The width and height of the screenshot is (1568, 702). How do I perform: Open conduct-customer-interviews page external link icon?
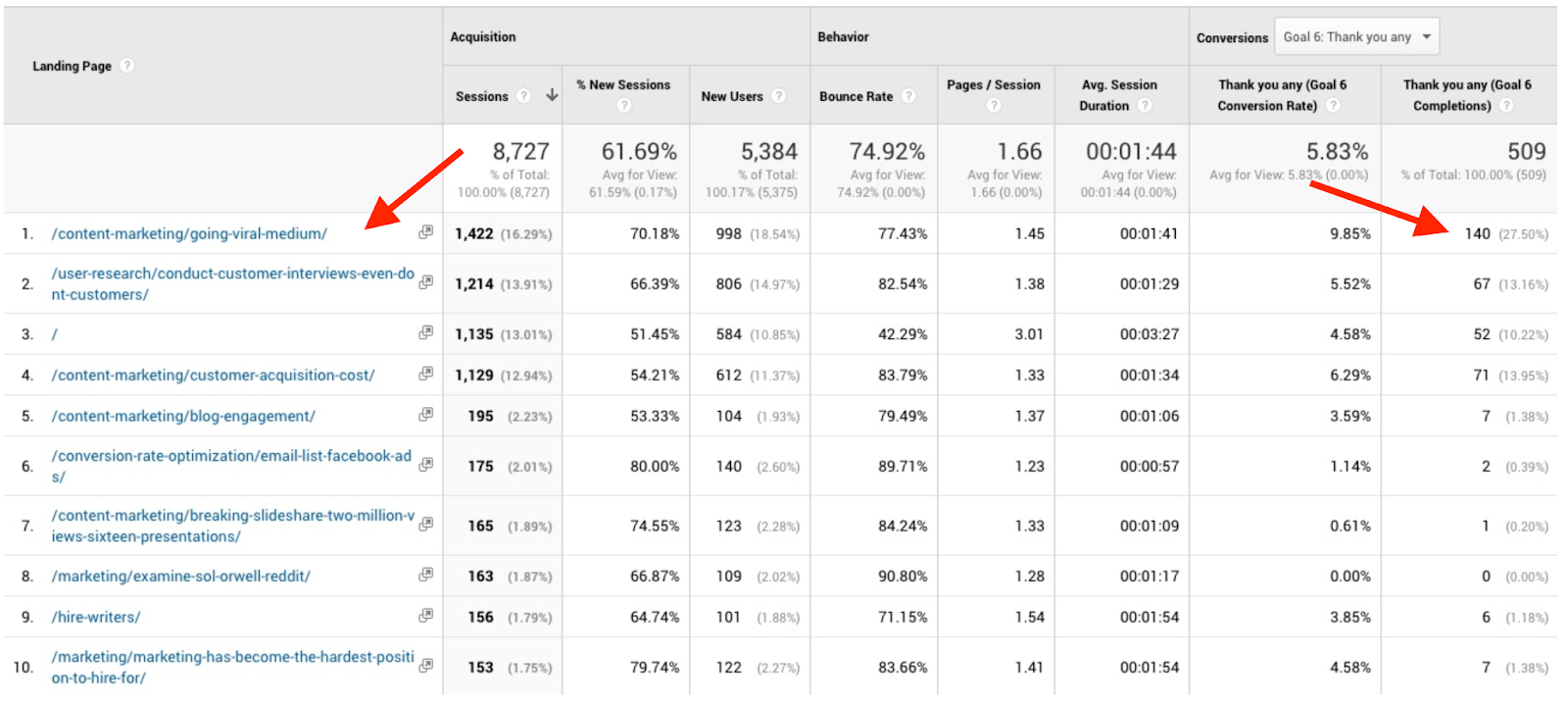[425, 282]
